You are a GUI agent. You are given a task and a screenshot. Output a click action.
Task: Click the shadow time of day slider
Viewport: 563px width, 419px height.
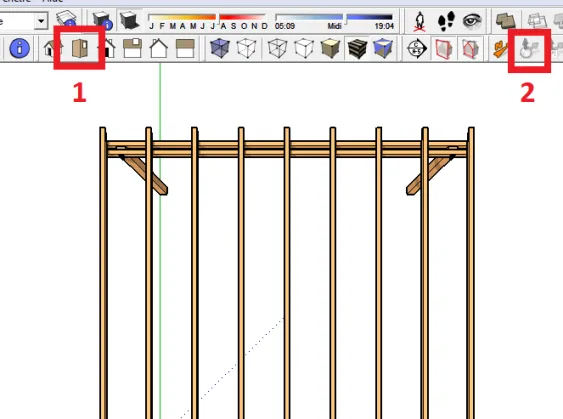[334, 17]
